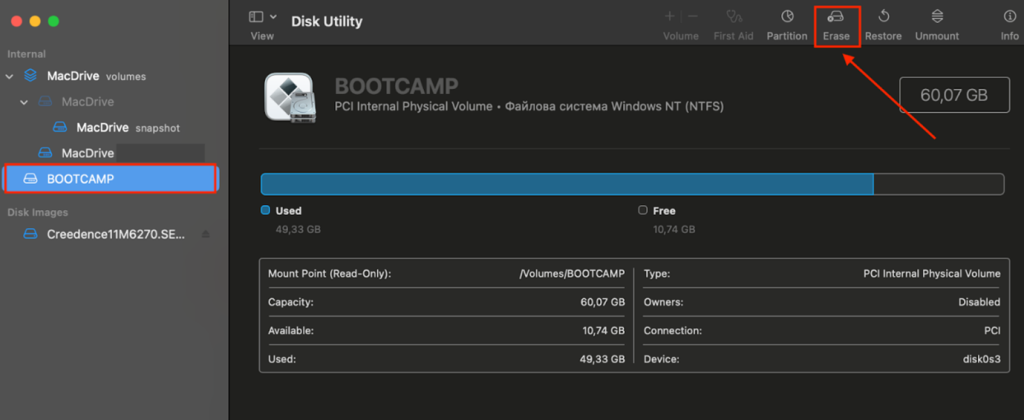Click the Disk Images section header
The width and height of the screenshot is (1024, 420).
click(38, 212)
